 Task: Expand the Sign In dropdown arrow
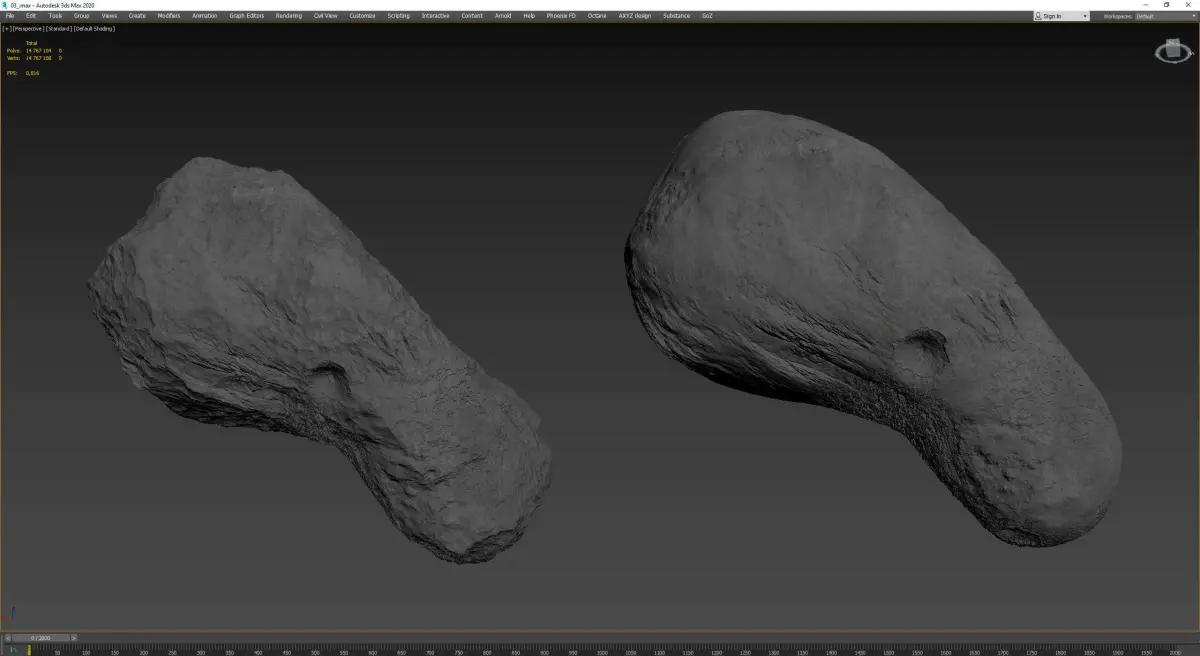point(1085,16)
